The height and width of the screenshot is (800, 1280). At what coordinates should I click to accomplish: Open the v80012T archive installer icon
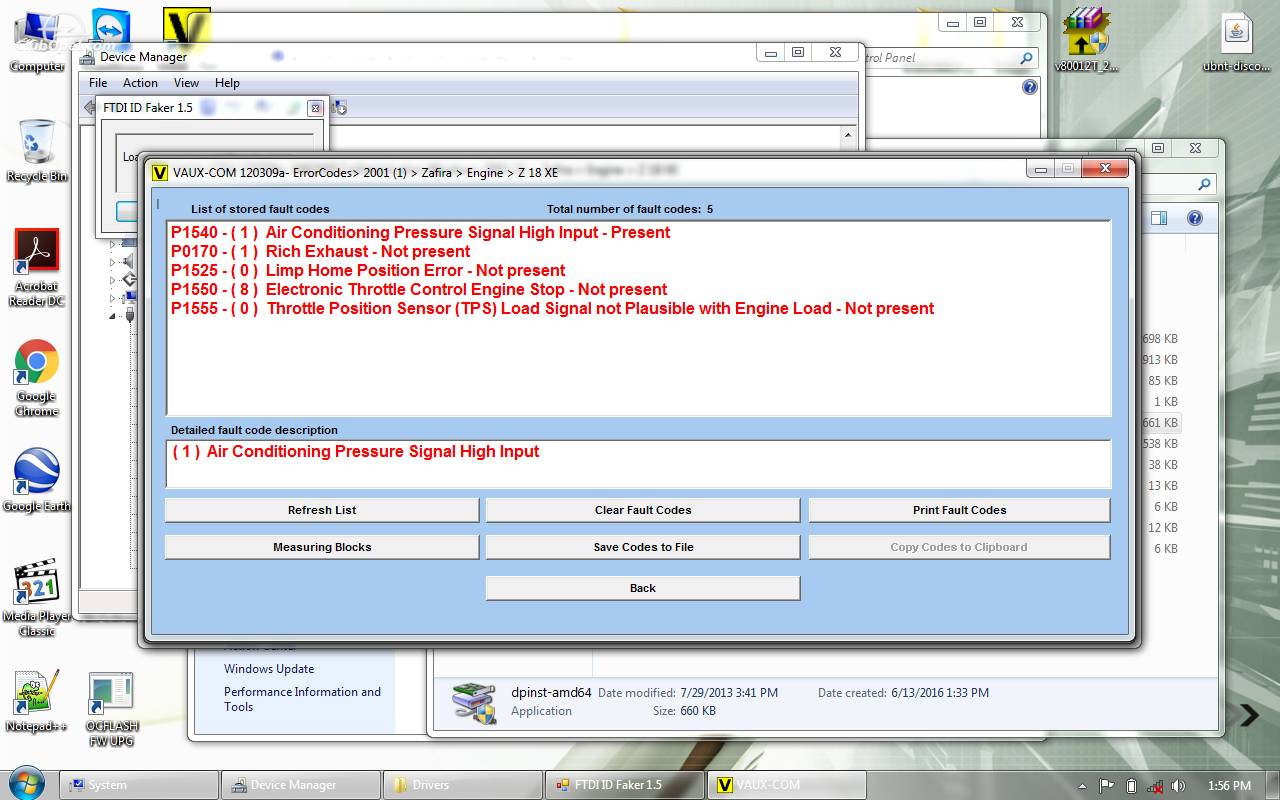[1086, 40]
